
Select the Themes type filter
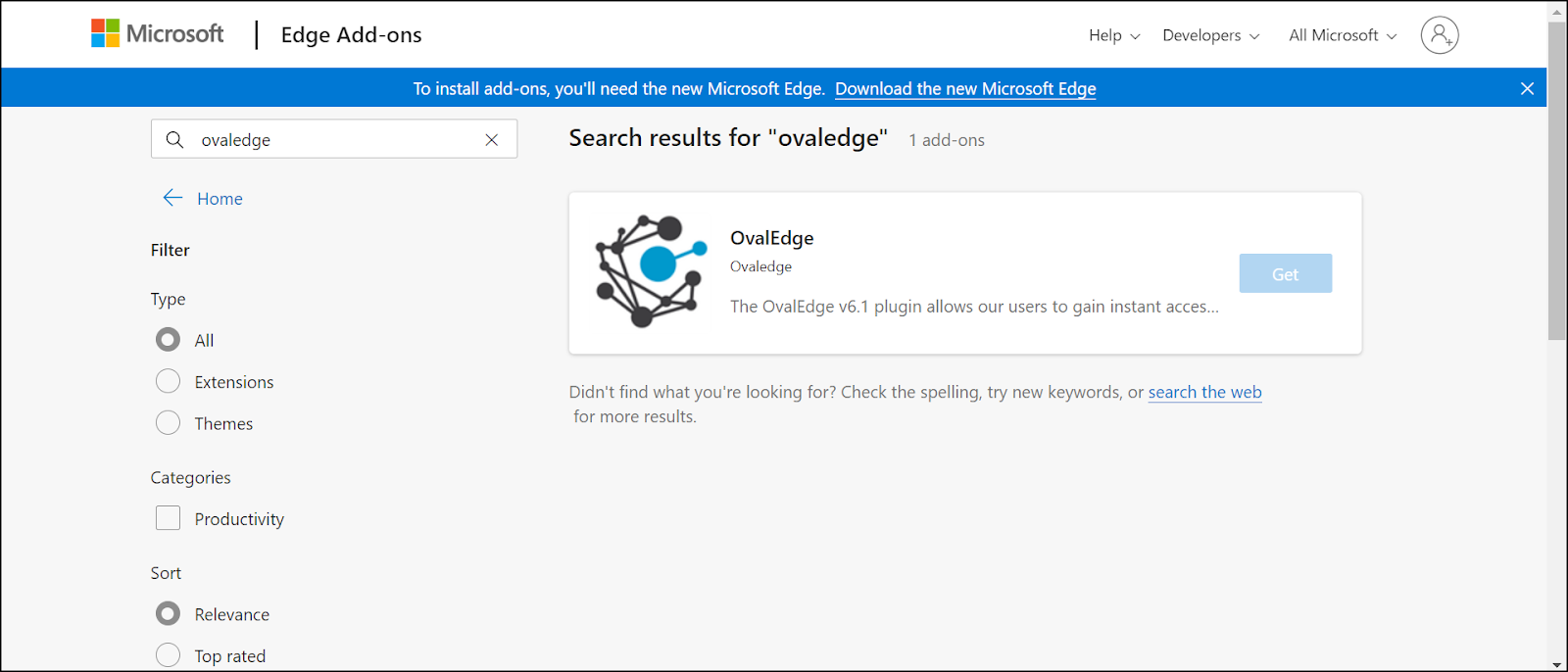click(x=168, y=423)
